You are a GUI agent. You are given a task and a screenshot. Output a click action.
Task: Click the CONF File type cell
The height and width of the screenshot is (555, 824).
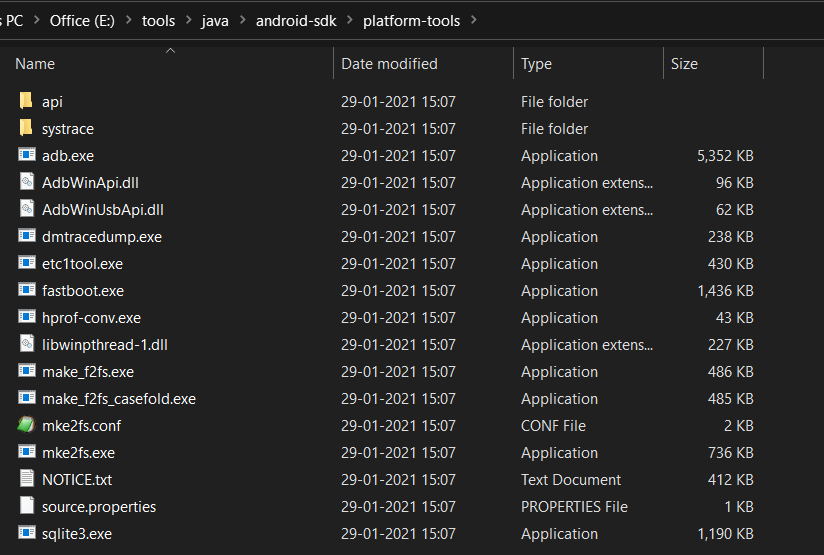(x=553, y=426)
